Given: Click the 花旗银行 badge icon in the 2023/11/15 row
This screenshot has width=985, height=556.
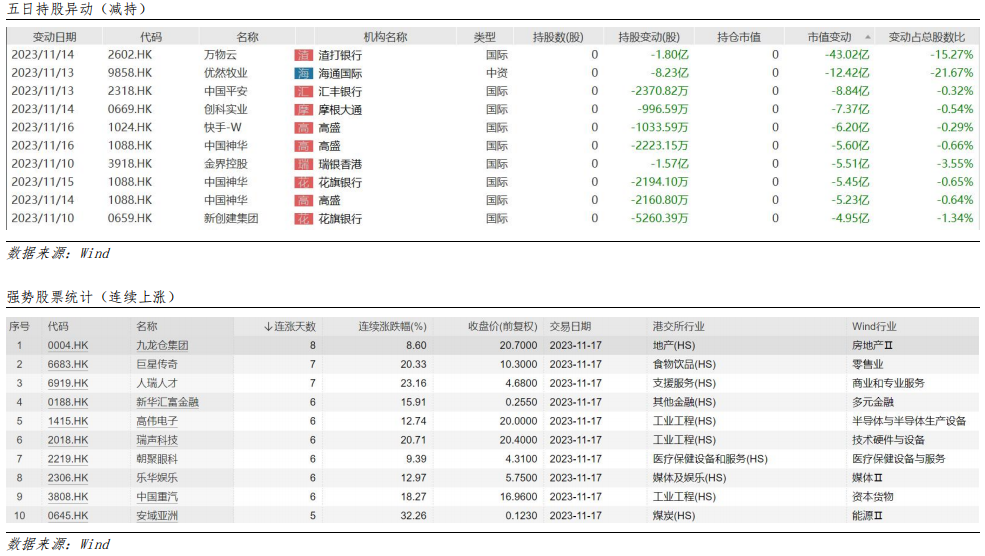Looking at the screenshot, I should pos(303,183).
